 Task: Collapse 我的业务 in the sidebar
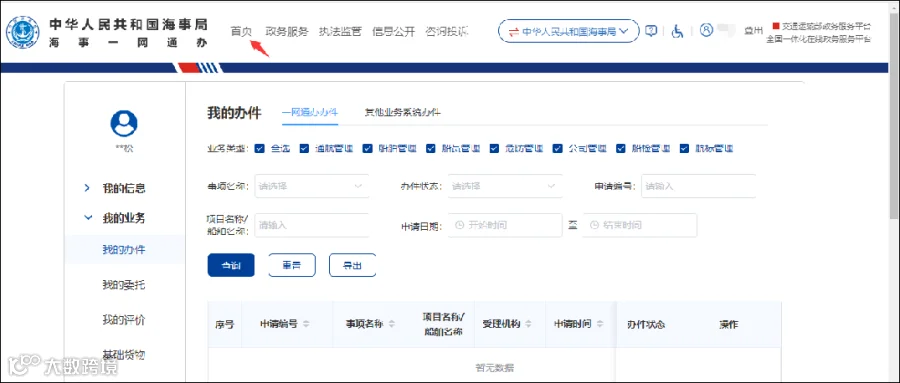point(123,218)
